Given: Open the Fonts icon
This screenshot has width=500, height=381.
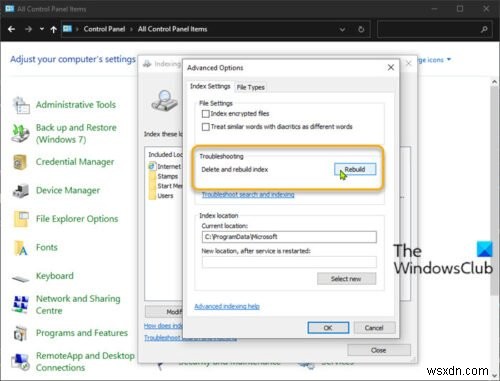Looking at the screenshot, I should (x=21, y=248).
